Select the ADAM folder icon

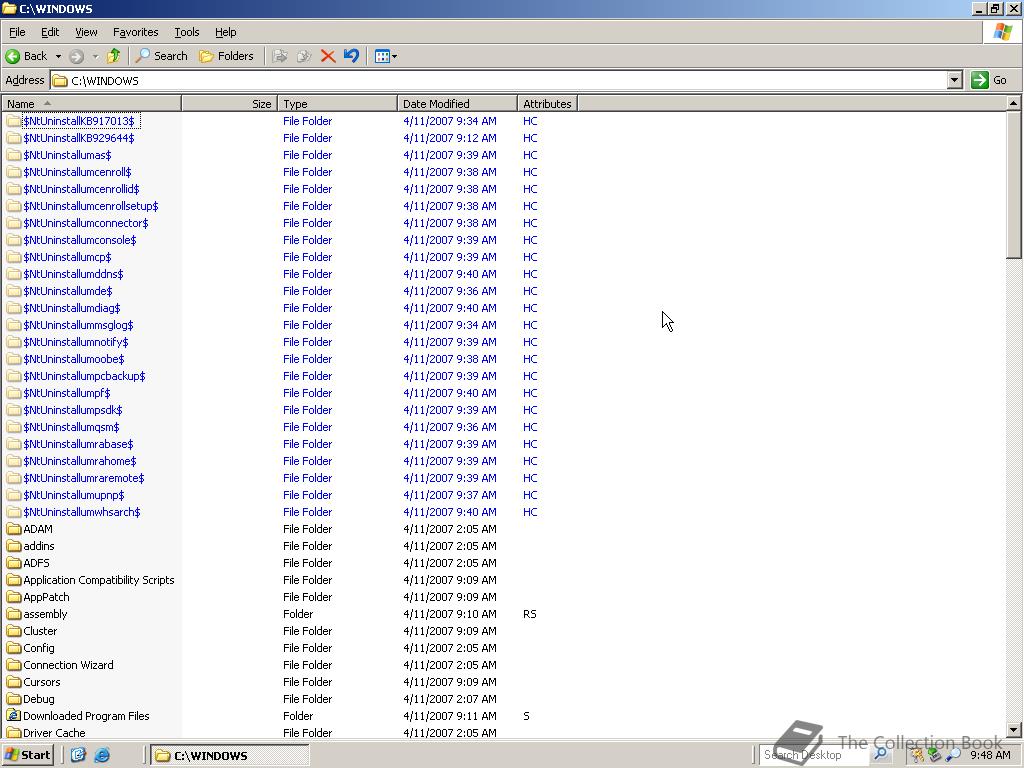[14, 528]
